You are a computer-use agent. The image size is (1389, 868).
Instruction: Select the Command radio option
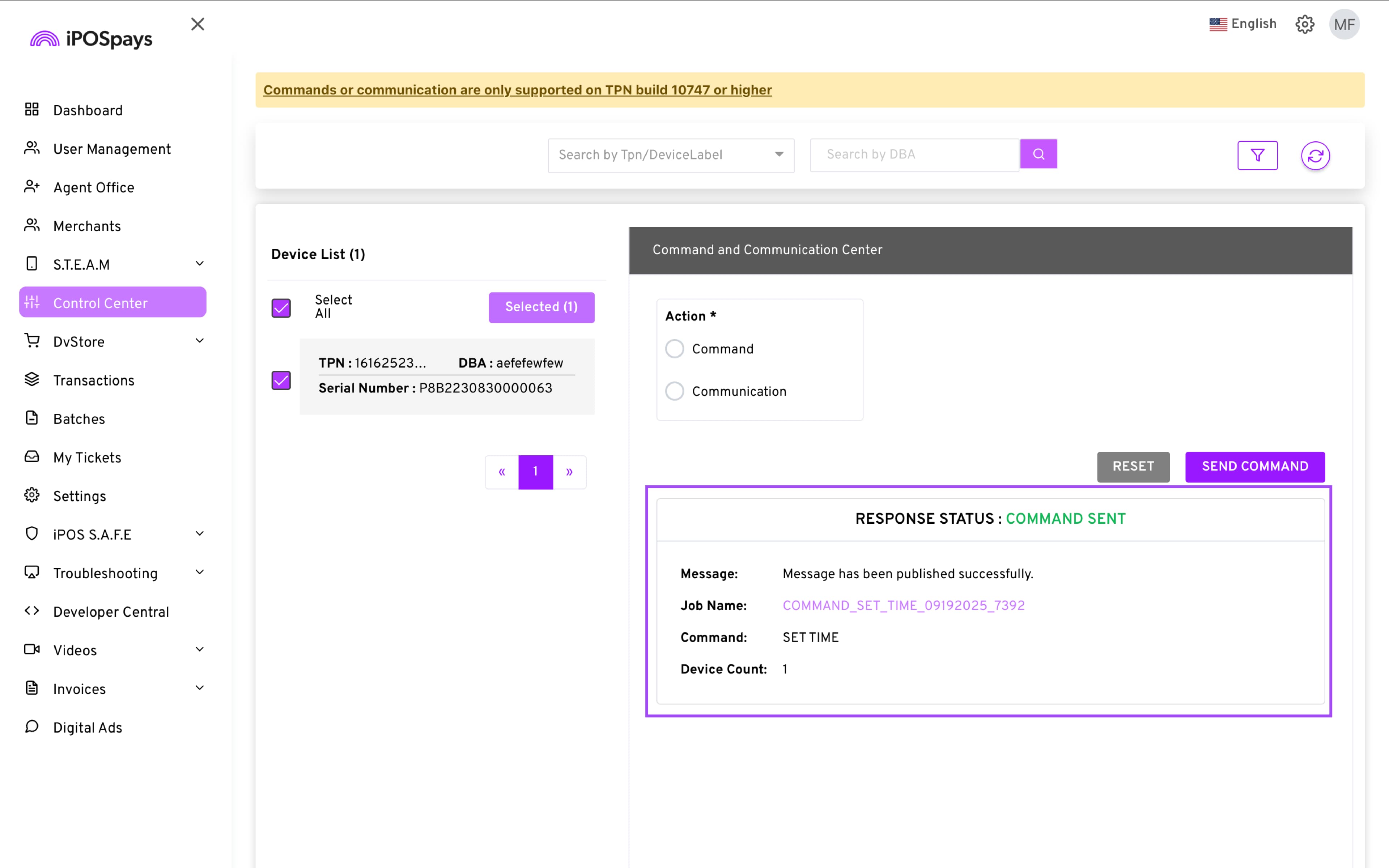[x=674, y=348]
